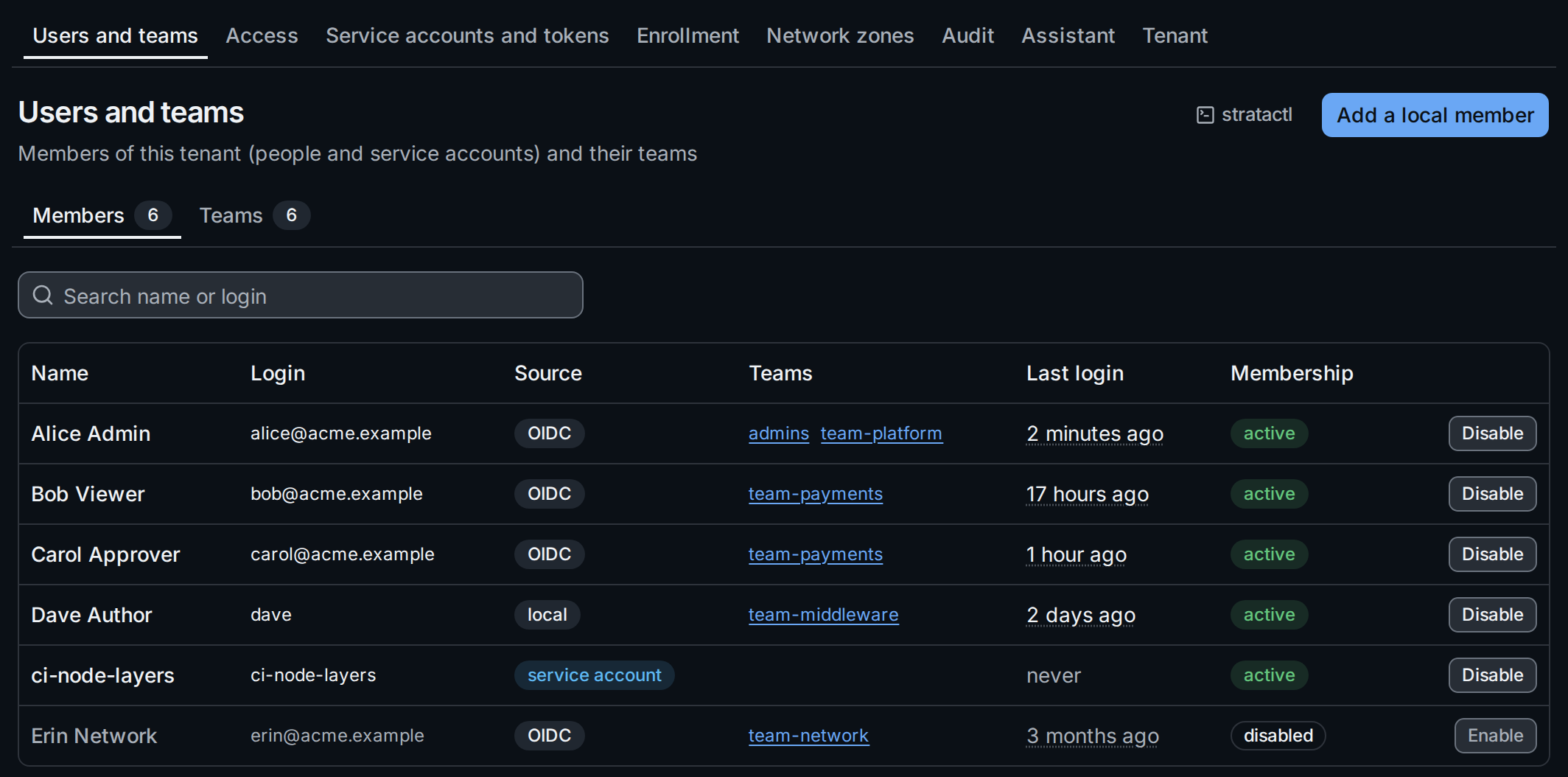Open the Access tab
Screen dimensions: 1568x777
(262, 35)
